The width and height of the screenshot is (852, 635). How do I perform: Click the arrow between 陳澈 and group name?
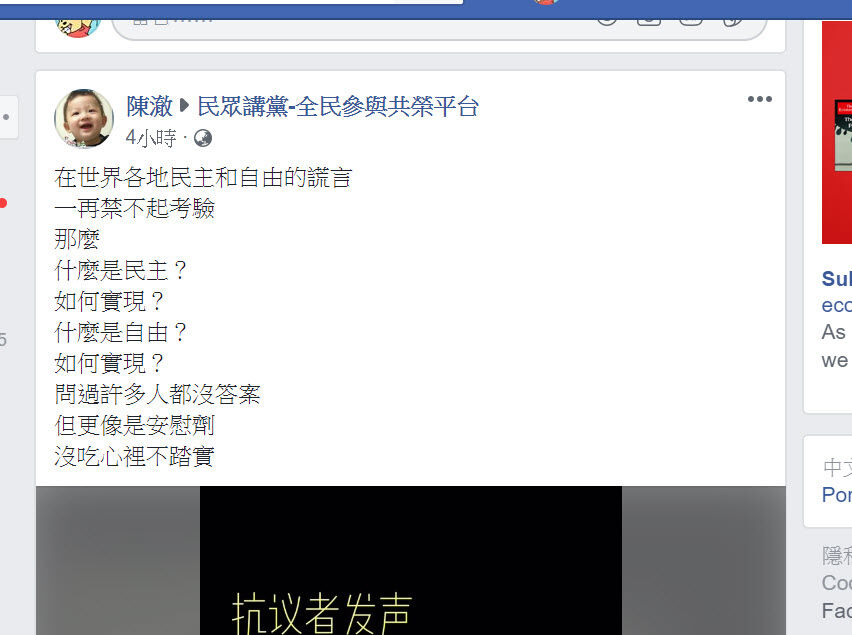pos(184,105)
